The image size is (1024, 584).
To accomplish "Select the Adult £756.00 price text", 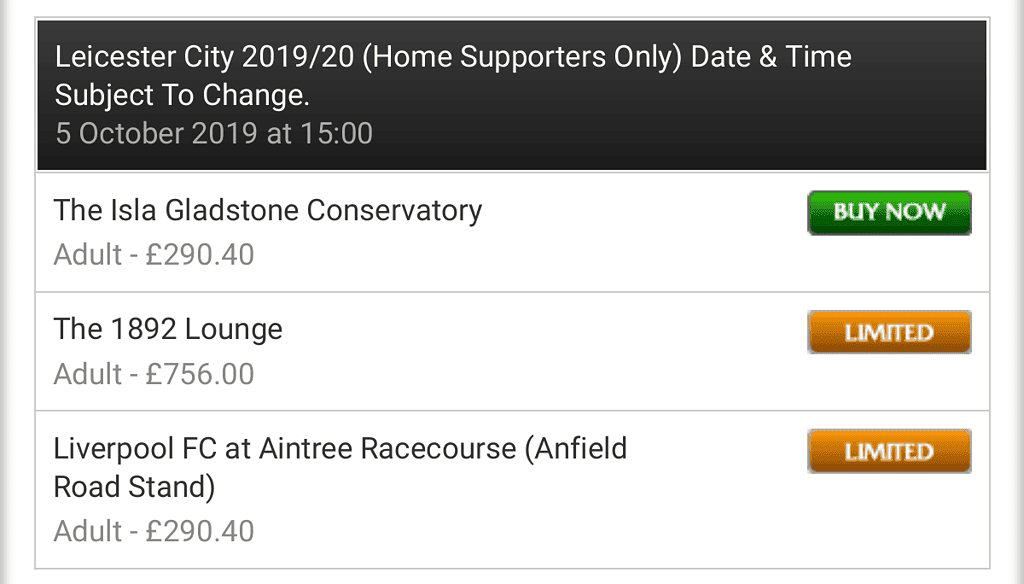I will click(x=153, y=374).
